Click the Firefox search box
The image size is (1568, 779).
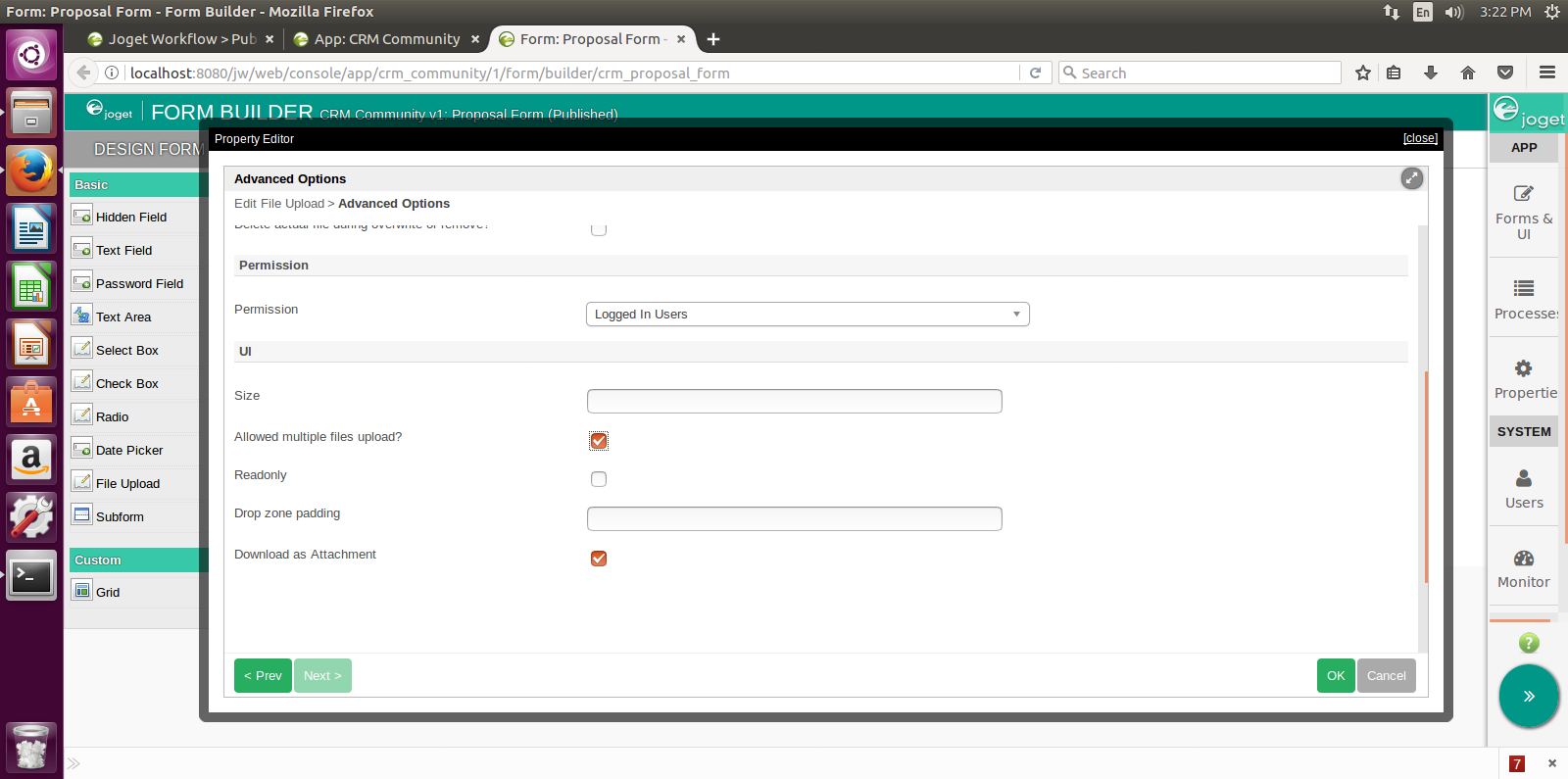click(1200, 73)
